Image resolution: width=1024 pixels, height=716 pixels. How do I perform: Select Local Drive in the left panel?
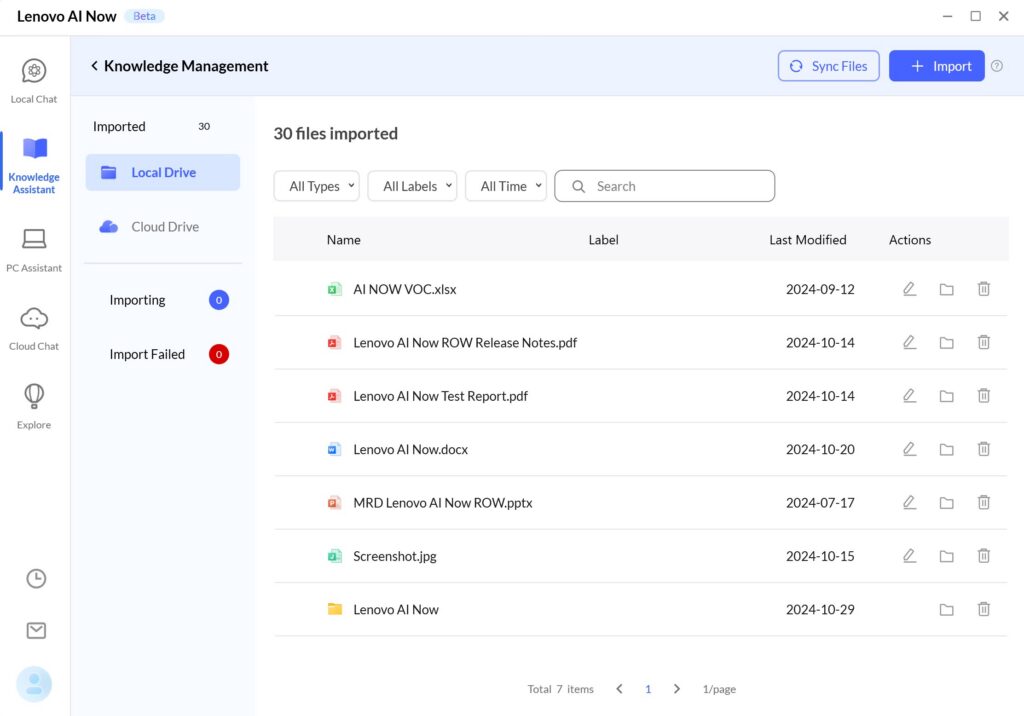click(163, 172)
